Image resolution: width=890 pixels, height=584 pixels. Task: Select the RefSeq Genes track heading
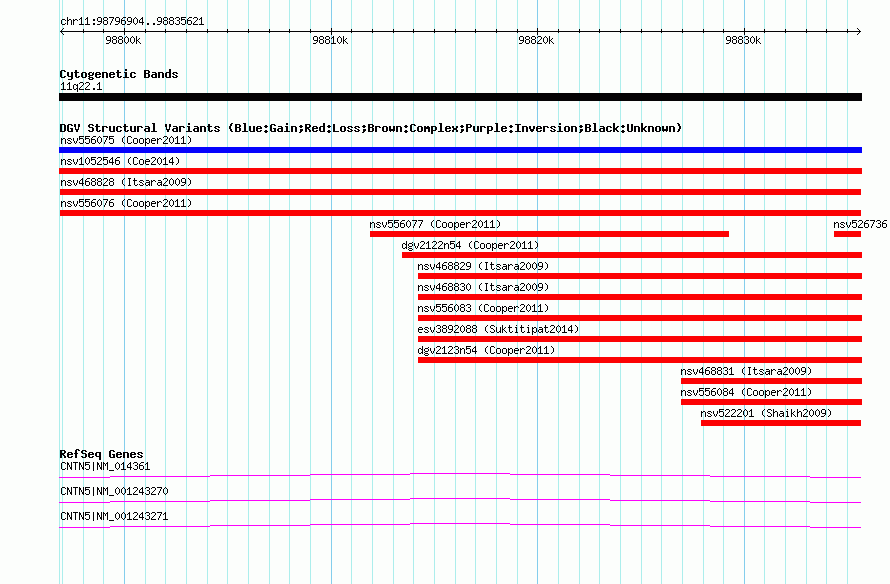pyautogui.click(x=102, y=454)
